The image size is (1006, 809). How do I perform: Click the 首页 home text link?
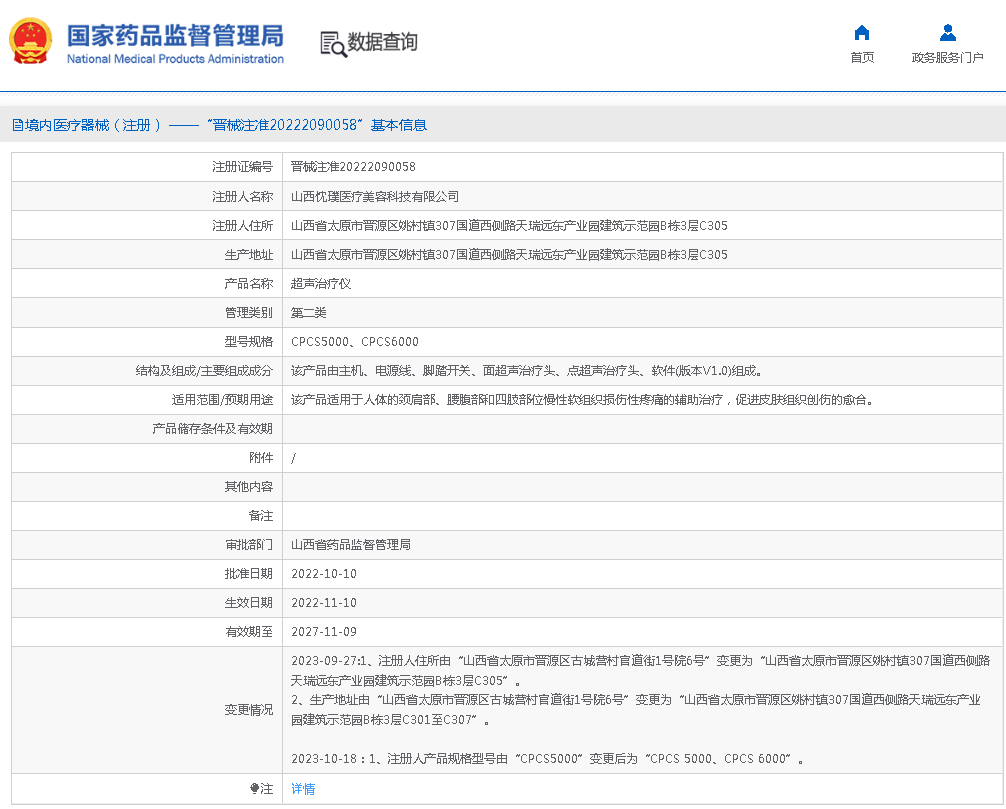(x=861, y=57)
